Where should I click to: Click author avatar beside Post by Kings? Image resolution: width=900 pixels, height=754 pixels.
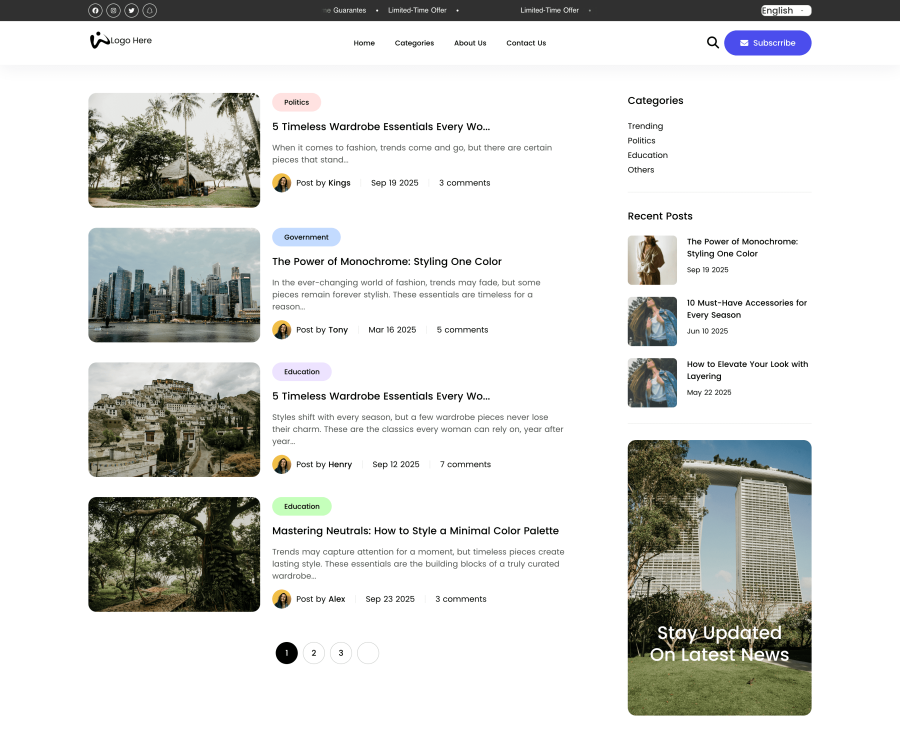[x=282, y=183]
